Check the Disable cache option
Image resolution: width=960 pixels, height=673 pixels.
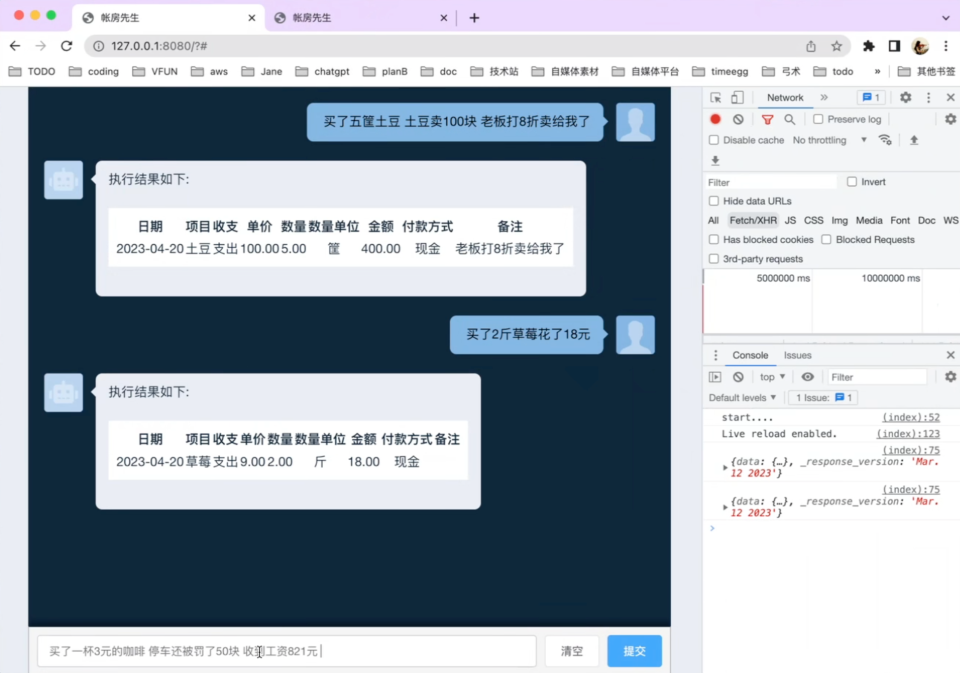coord(714,140)
